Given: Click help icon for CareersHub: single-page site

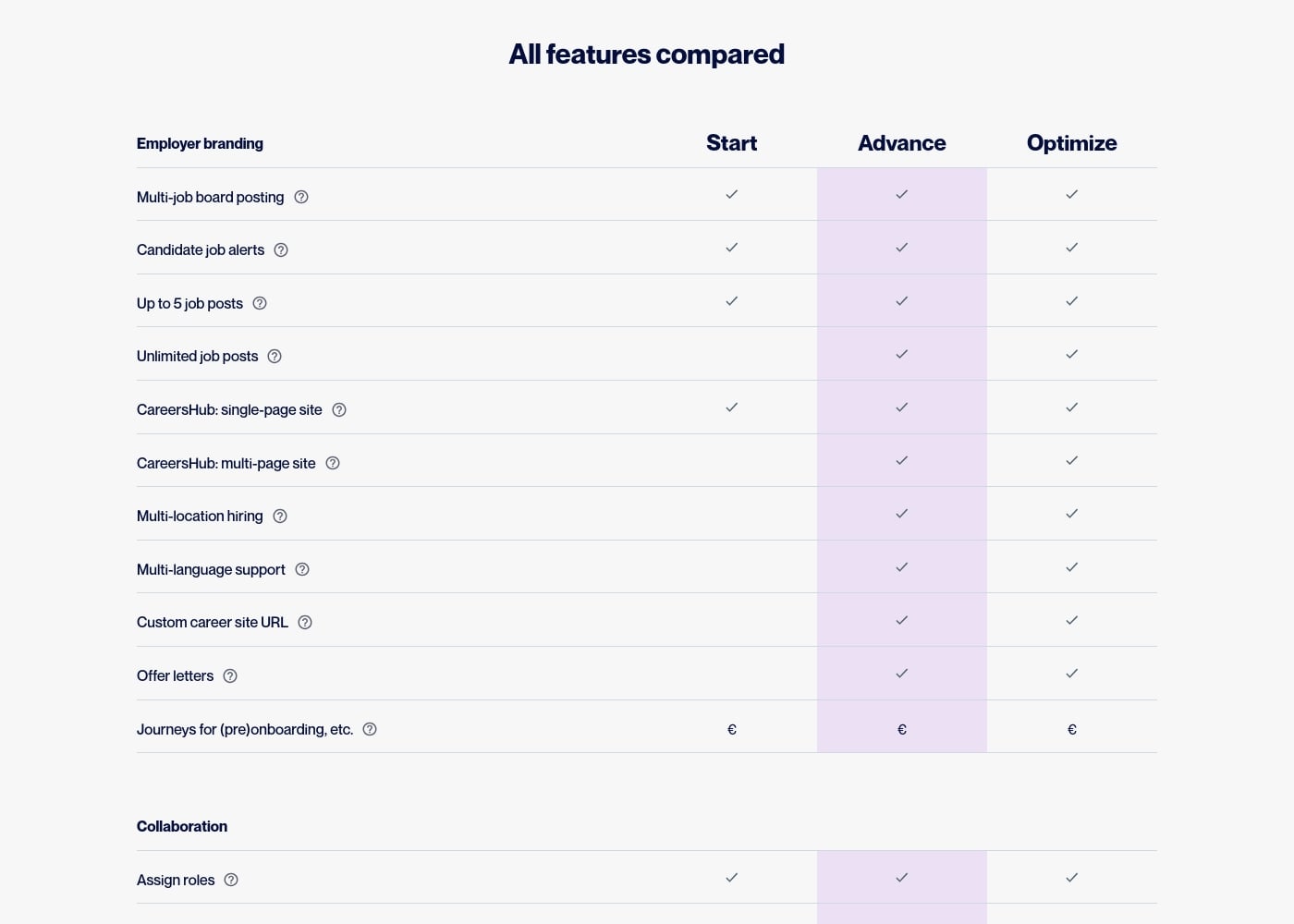Looking at the screenshot, I should [x=339, y=410].
